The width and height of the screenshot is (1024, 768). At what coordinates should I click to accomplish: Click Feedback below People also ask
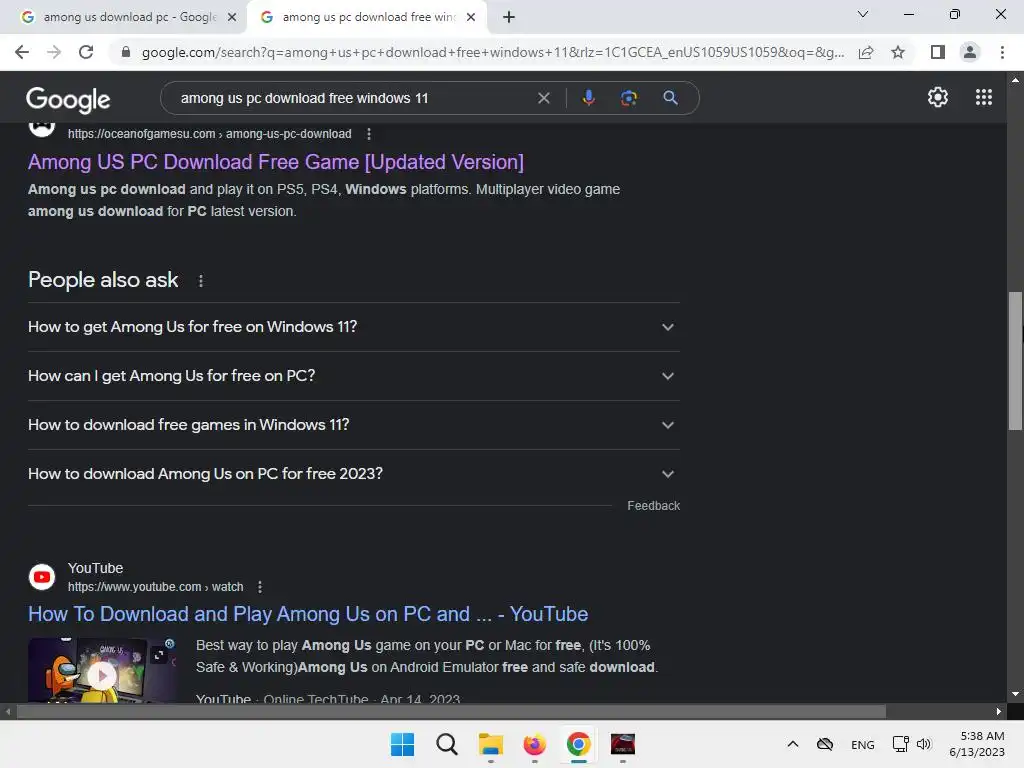(x=653, y=505)
